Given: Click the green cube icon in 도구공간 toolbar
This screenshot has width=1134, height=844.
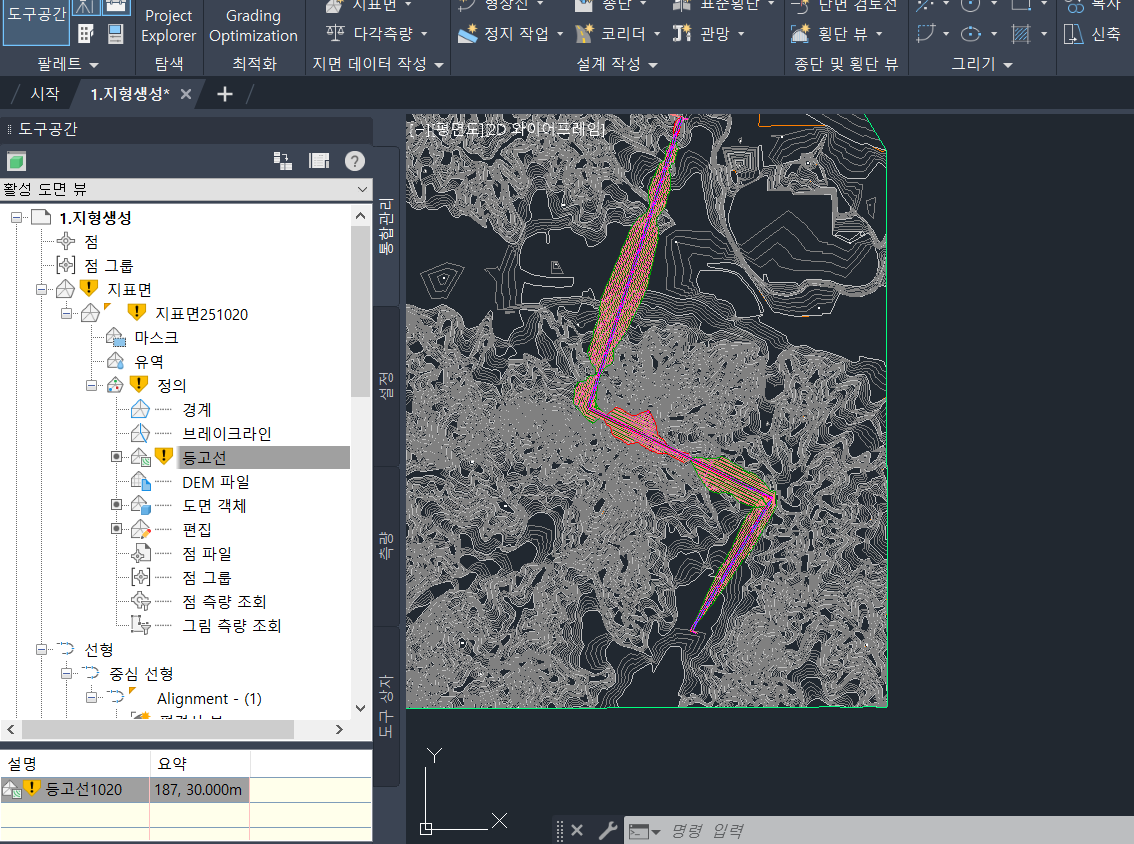Looking at the screenshot, I should [x=16, y=161].
